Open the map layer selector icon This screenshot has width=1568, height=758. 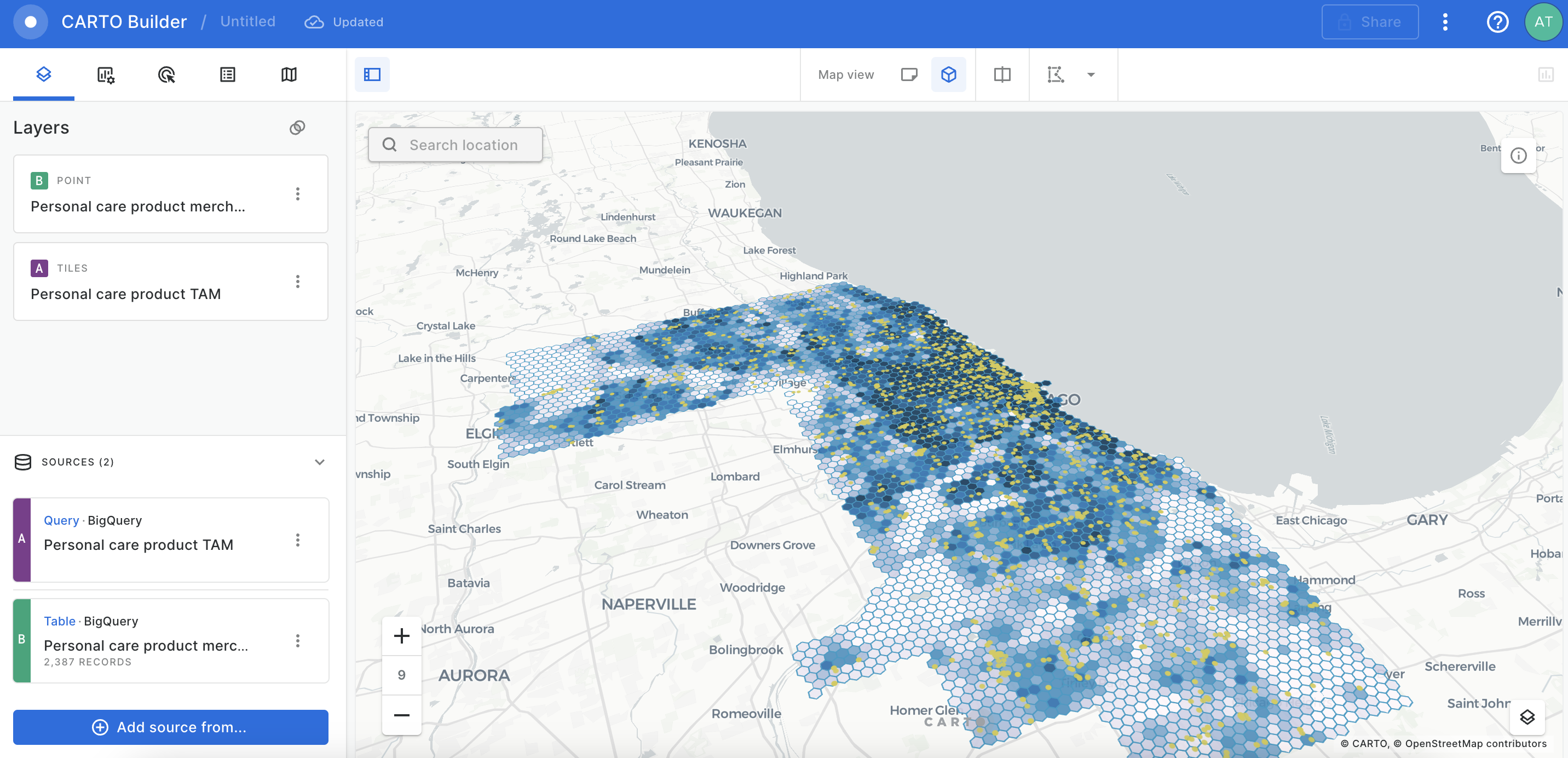[x=1526, y=717]
